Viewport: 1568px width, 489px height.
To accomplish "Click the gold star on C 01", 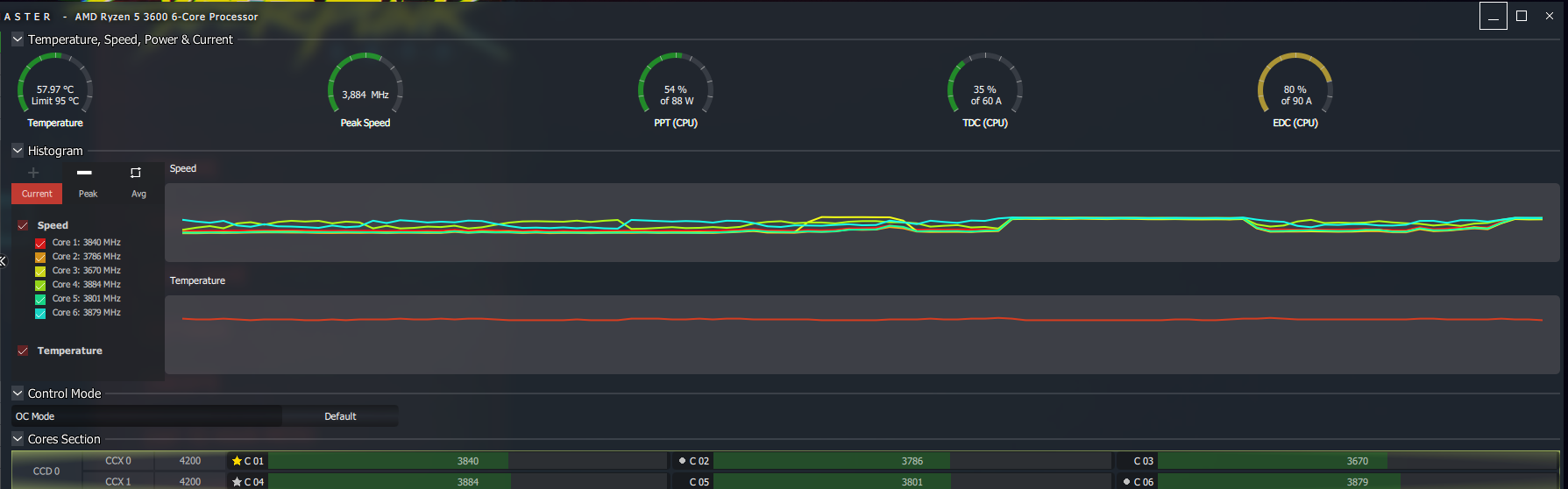I will point(237,461).
